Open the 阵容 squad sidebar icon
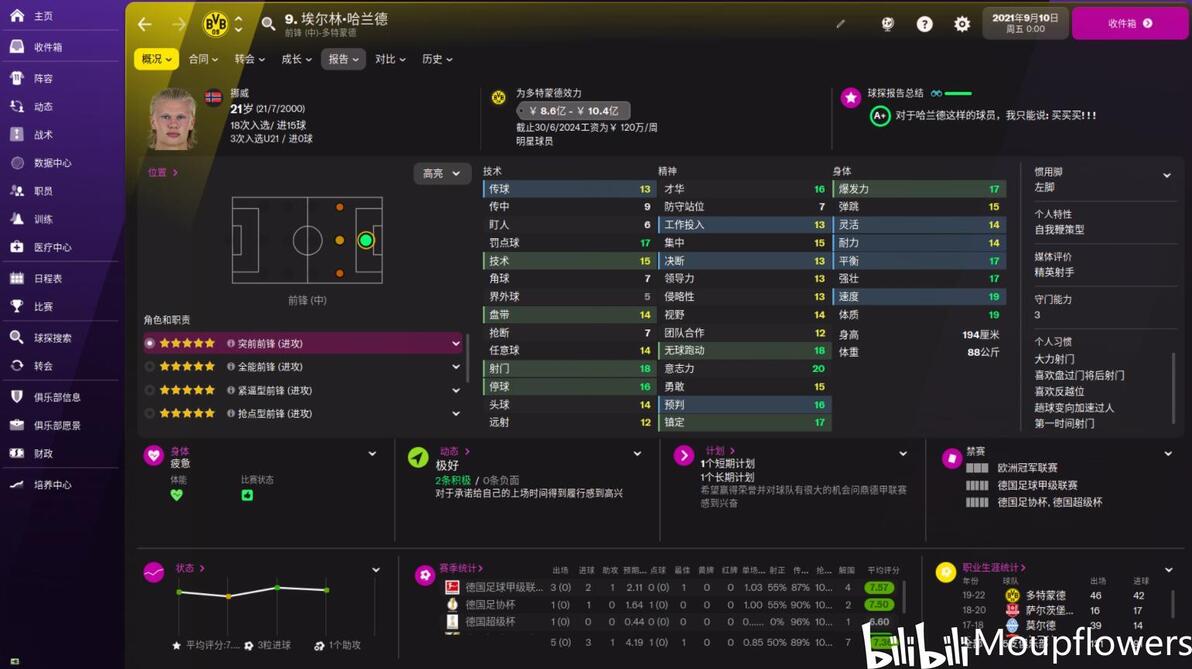This screenshot has width=1192, height=669. [17, 78]
